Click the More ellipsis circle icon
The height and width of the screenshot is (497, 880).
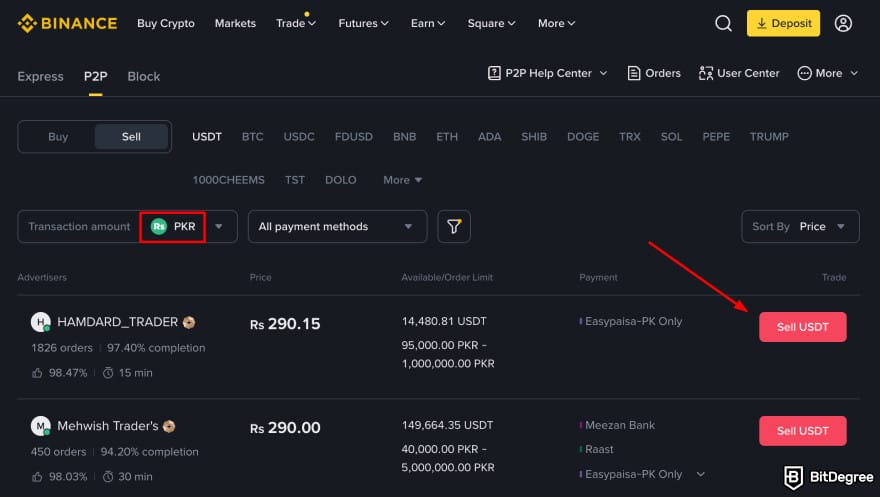pos(804,73)
